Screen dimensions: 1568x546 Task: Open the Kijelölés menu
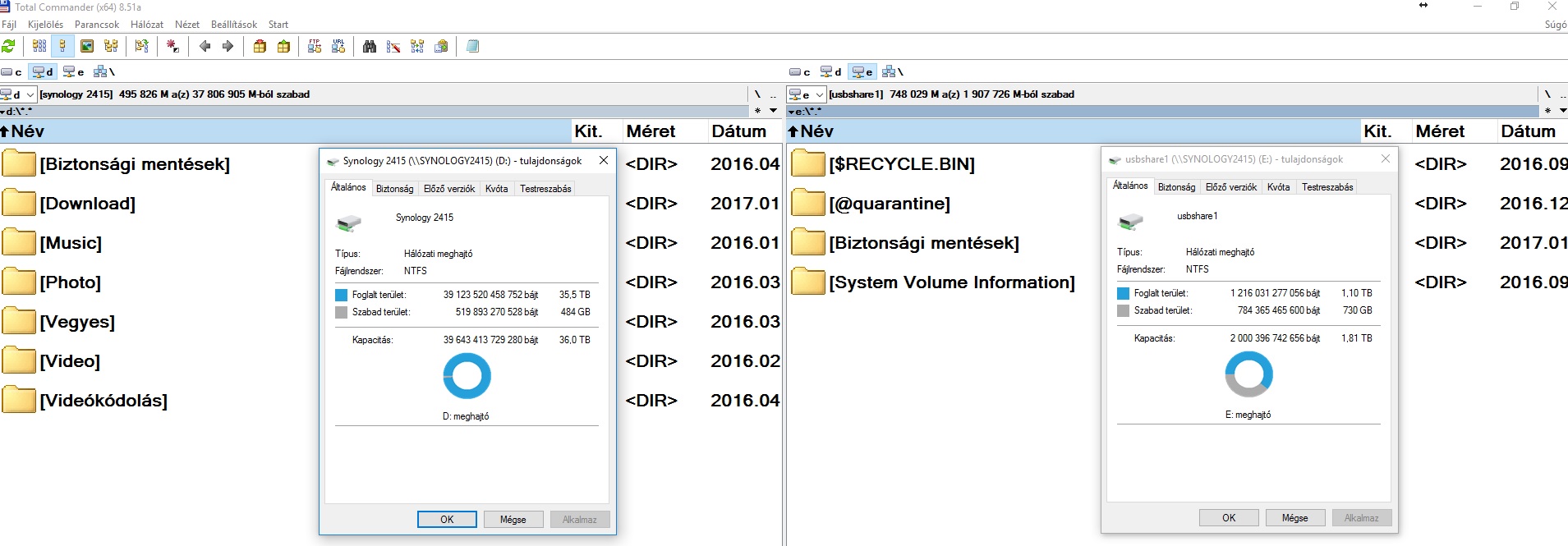[x=45, y=25]
